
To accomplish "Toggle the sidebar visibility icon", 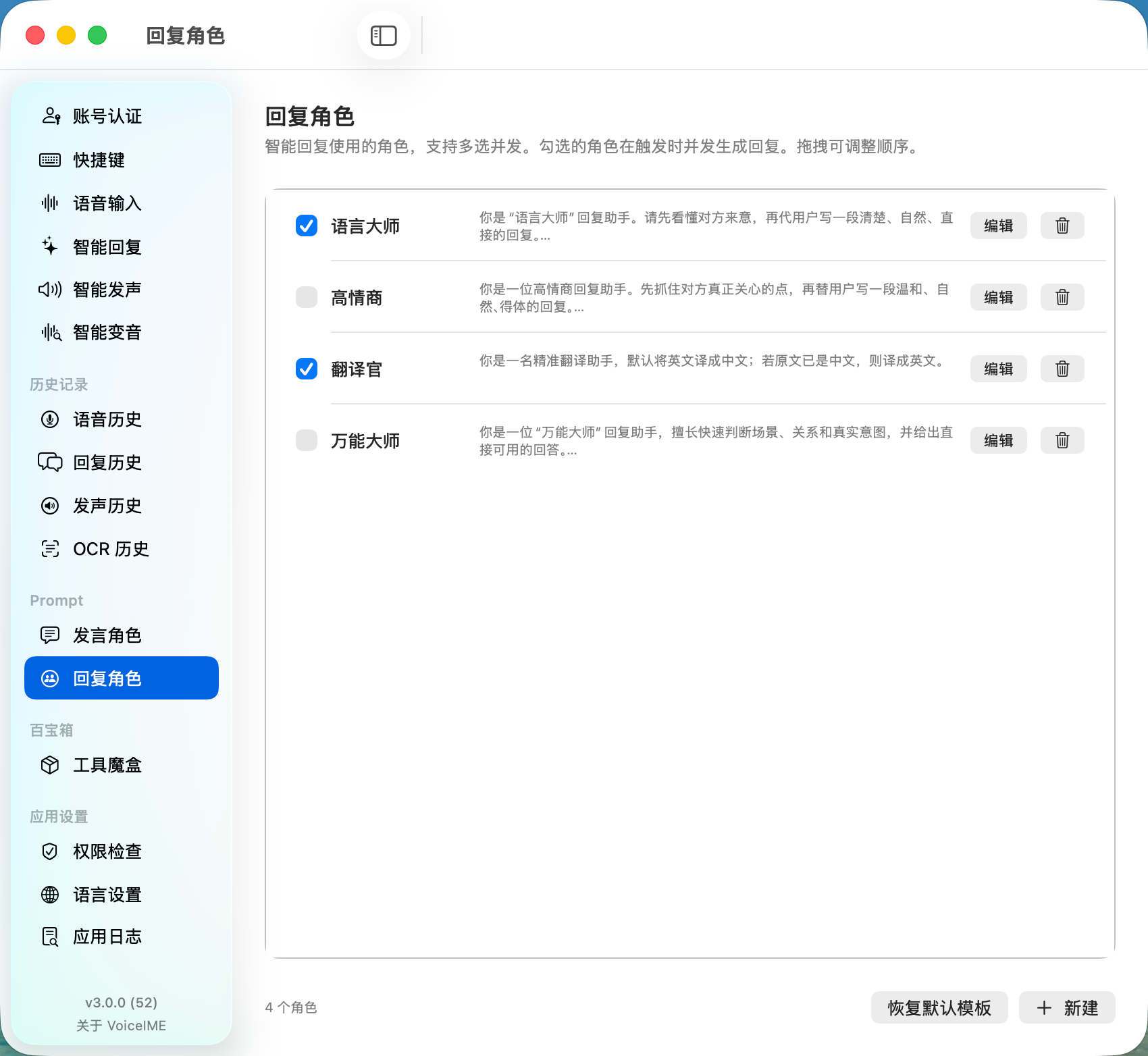I will pyautogui.click(x=384, y=36).
